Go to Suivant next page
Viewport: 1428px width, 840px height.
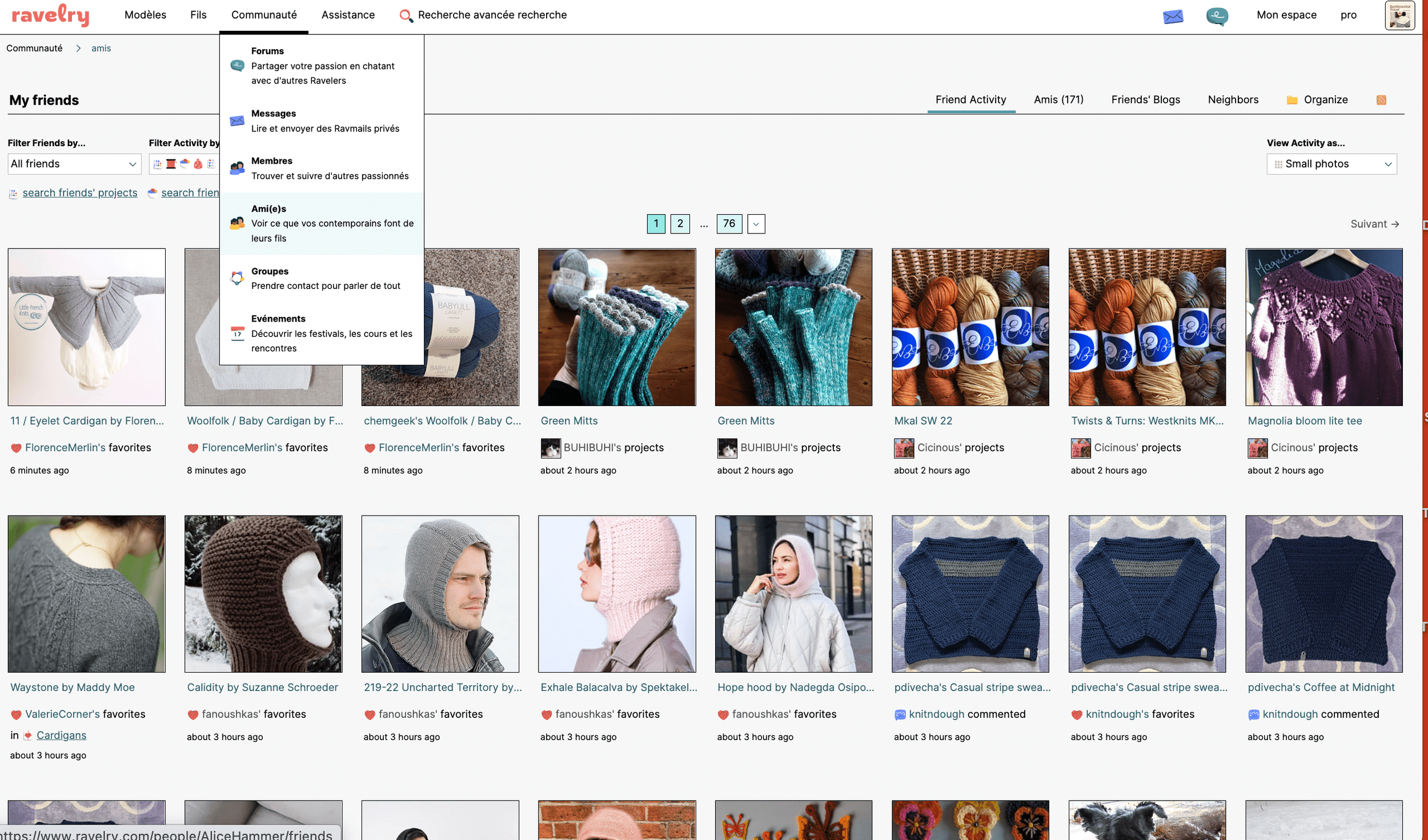(1374, 224)
